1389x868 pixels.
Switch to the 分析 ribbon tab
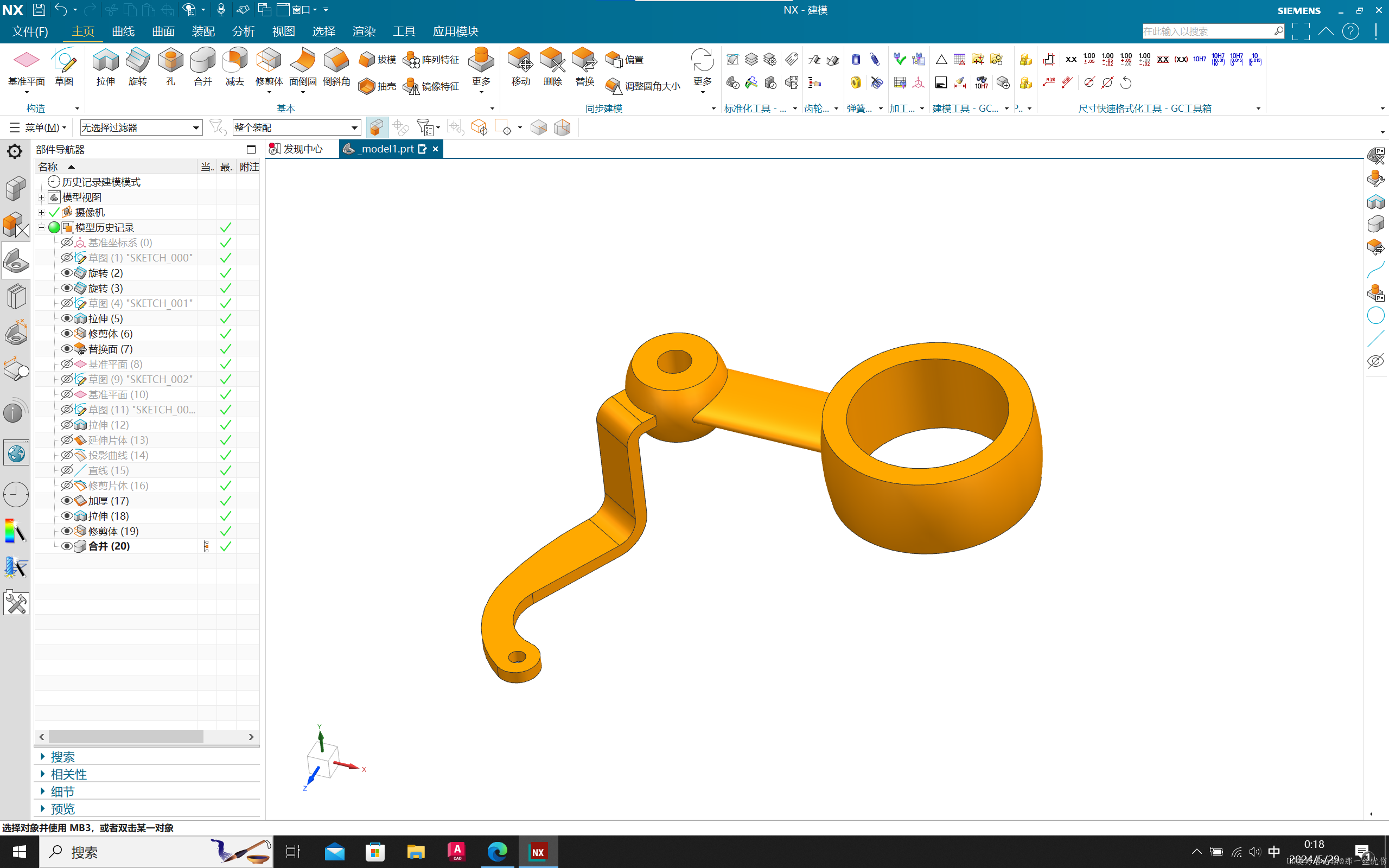click(244, 31)
